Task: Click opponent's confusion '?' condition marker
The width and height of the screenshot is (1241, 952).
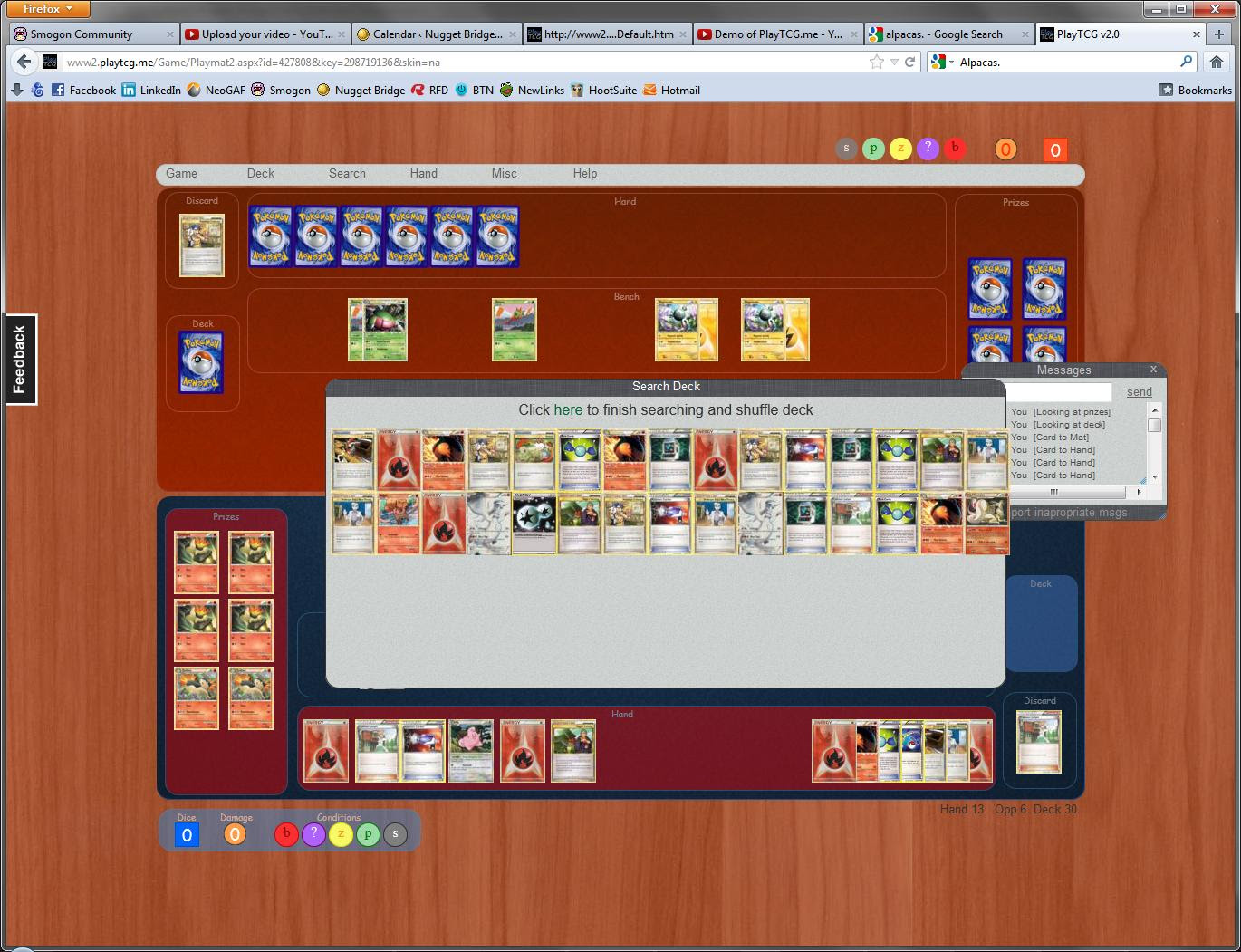Action: (x=928, y=149)
